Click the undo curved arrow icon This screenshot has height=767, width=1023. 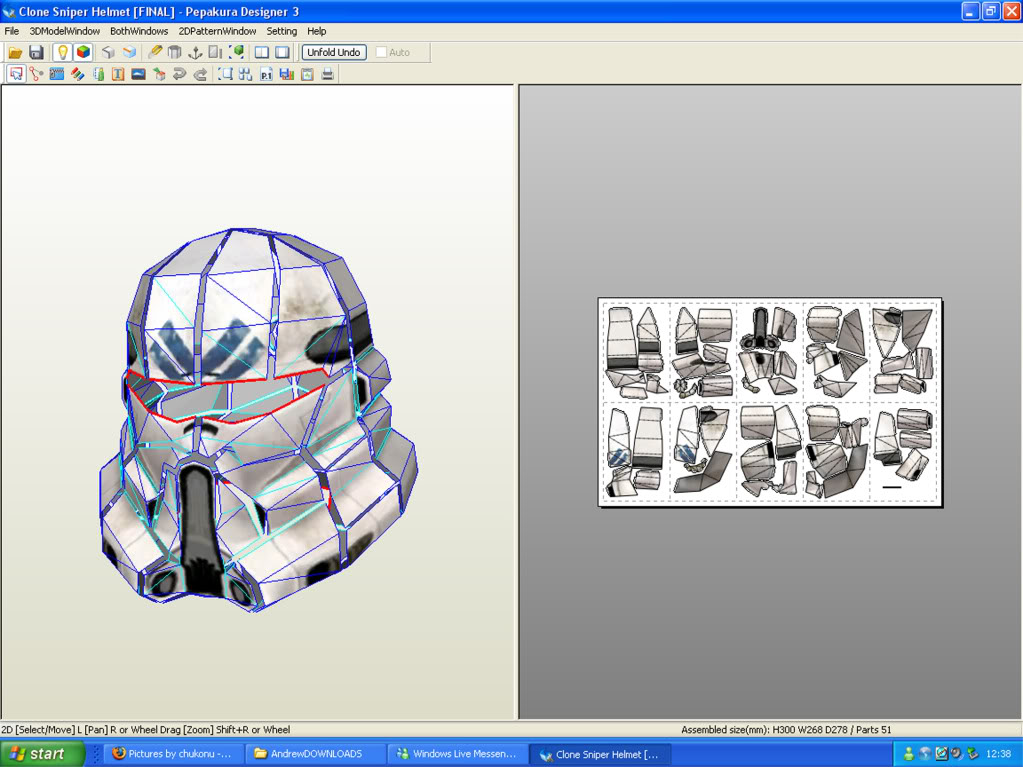coord(179,74)
